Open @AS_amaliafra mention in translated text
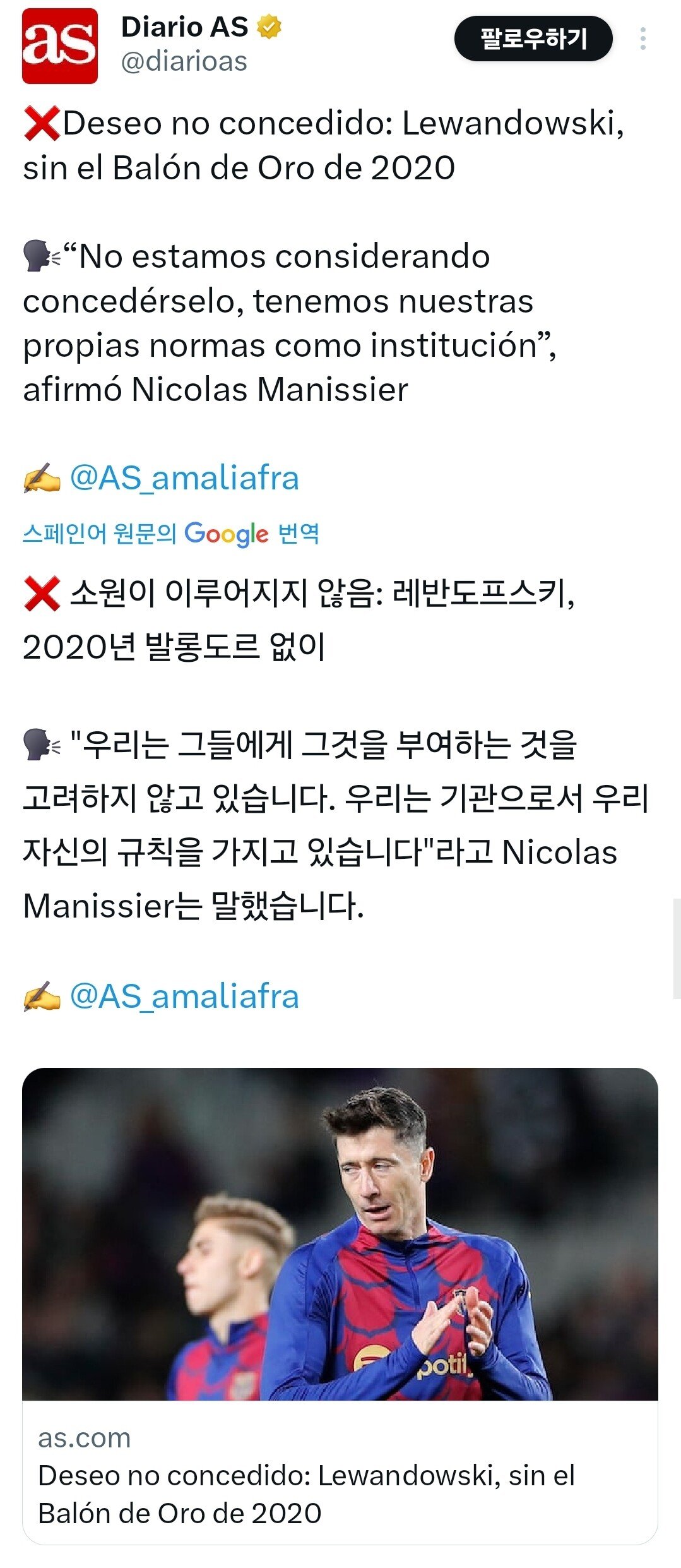The height and width of the screenshot is (1568, 681). (x=184, y=996)
